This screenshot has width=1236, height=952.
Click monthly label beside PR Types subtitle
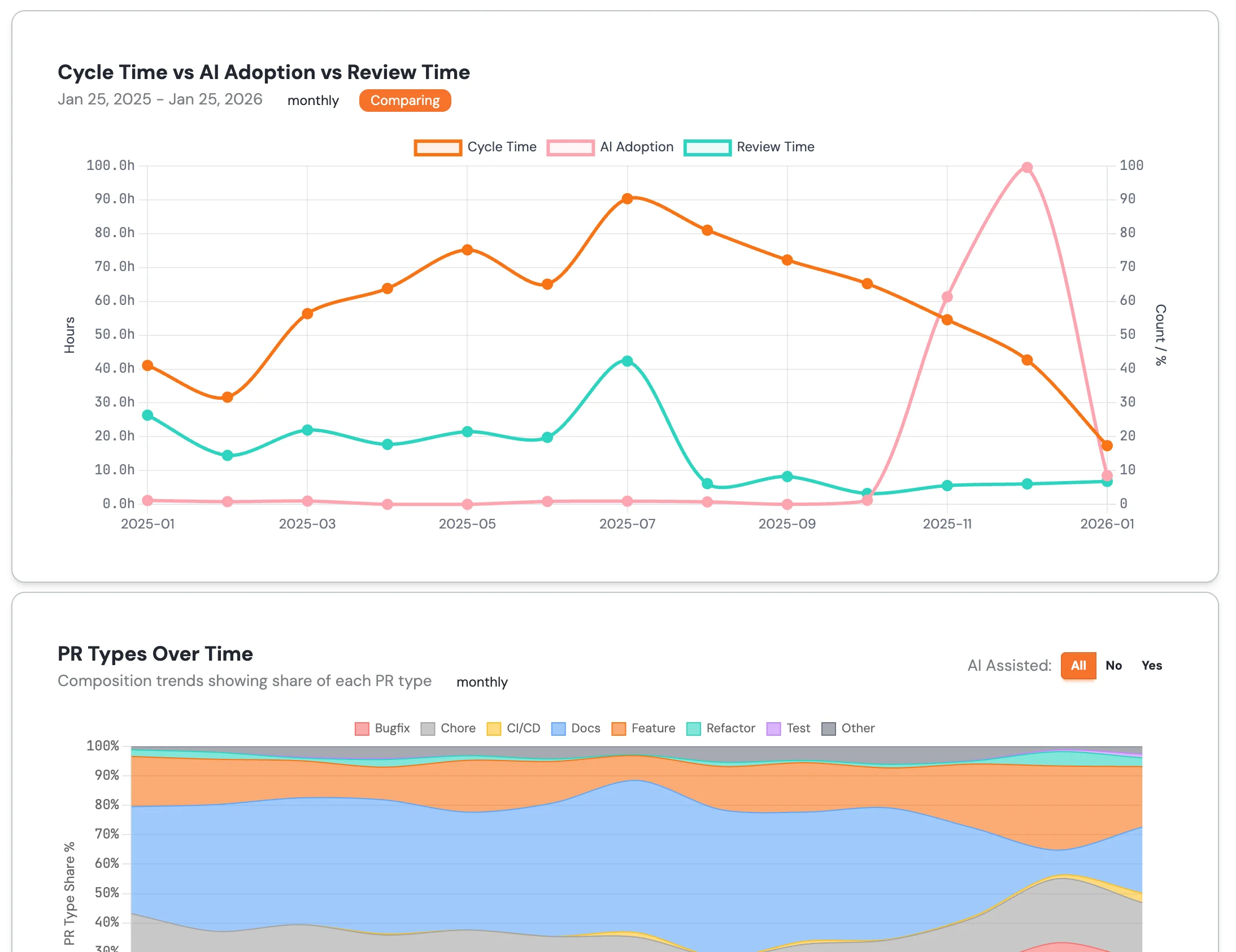[x=482, y=682]
